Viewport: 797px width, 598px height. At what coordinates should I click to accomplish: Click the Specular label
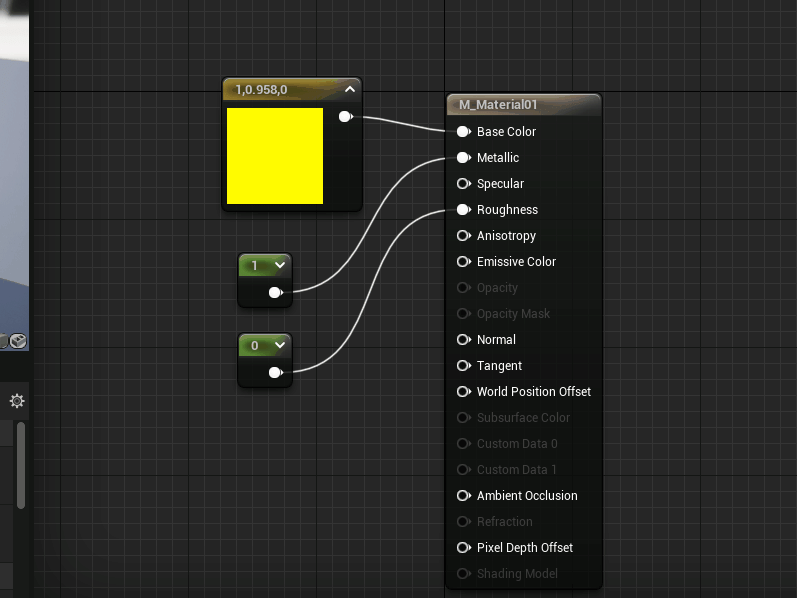pos(500,184)
